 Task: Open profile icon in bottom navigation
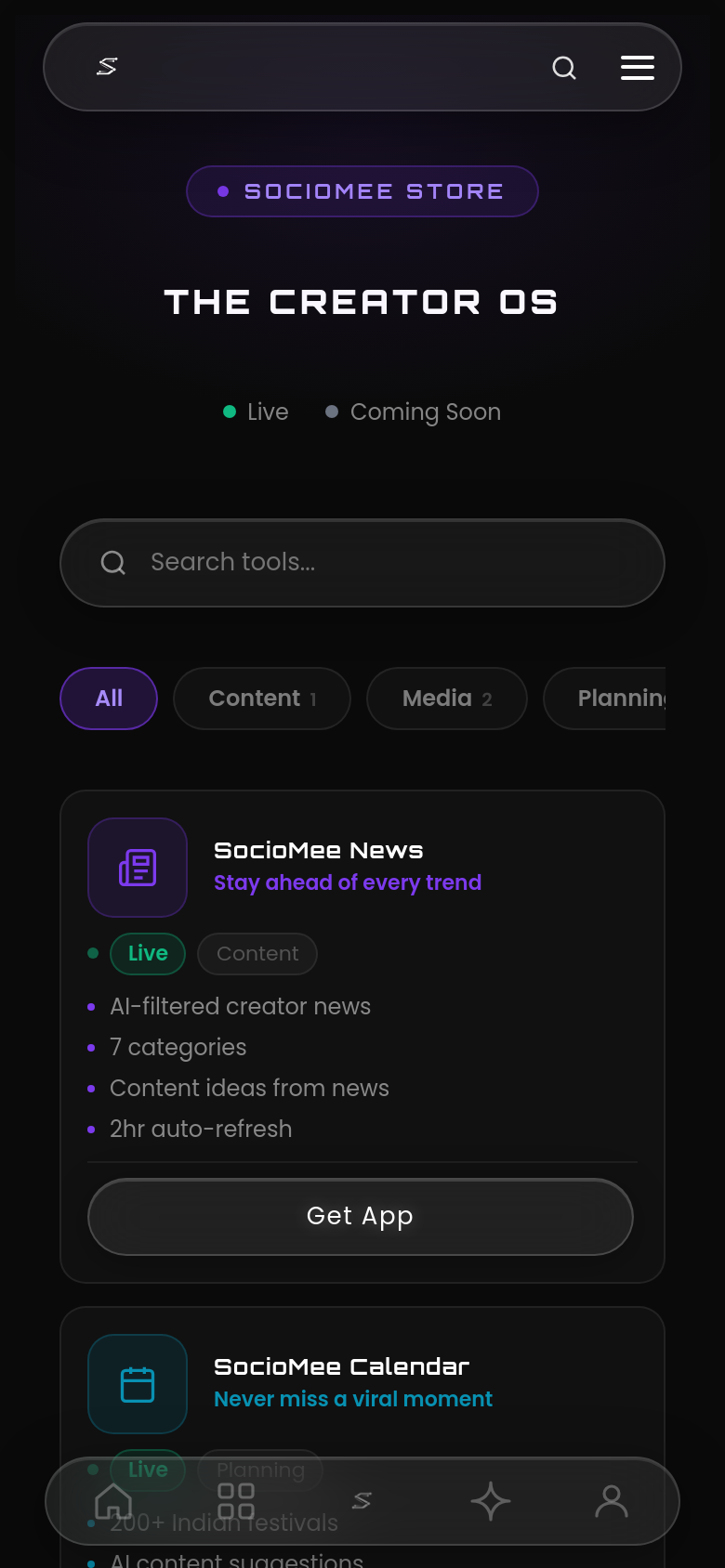pos(612,1501)
